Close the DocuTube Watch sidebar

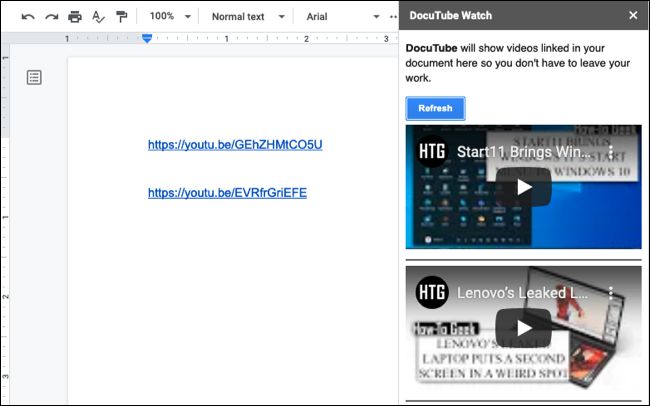632,15
